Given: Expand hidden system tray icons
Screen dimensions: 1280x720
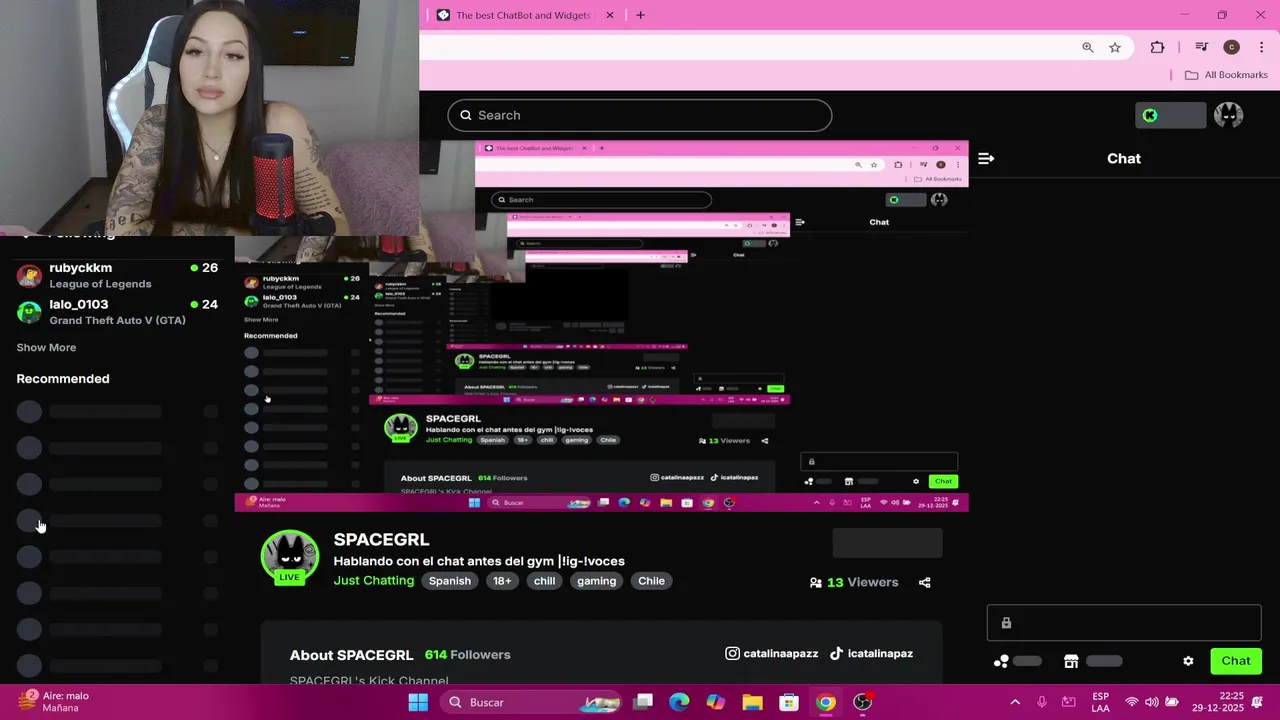Looking at the screenshot, I should tap(1015, 702).
